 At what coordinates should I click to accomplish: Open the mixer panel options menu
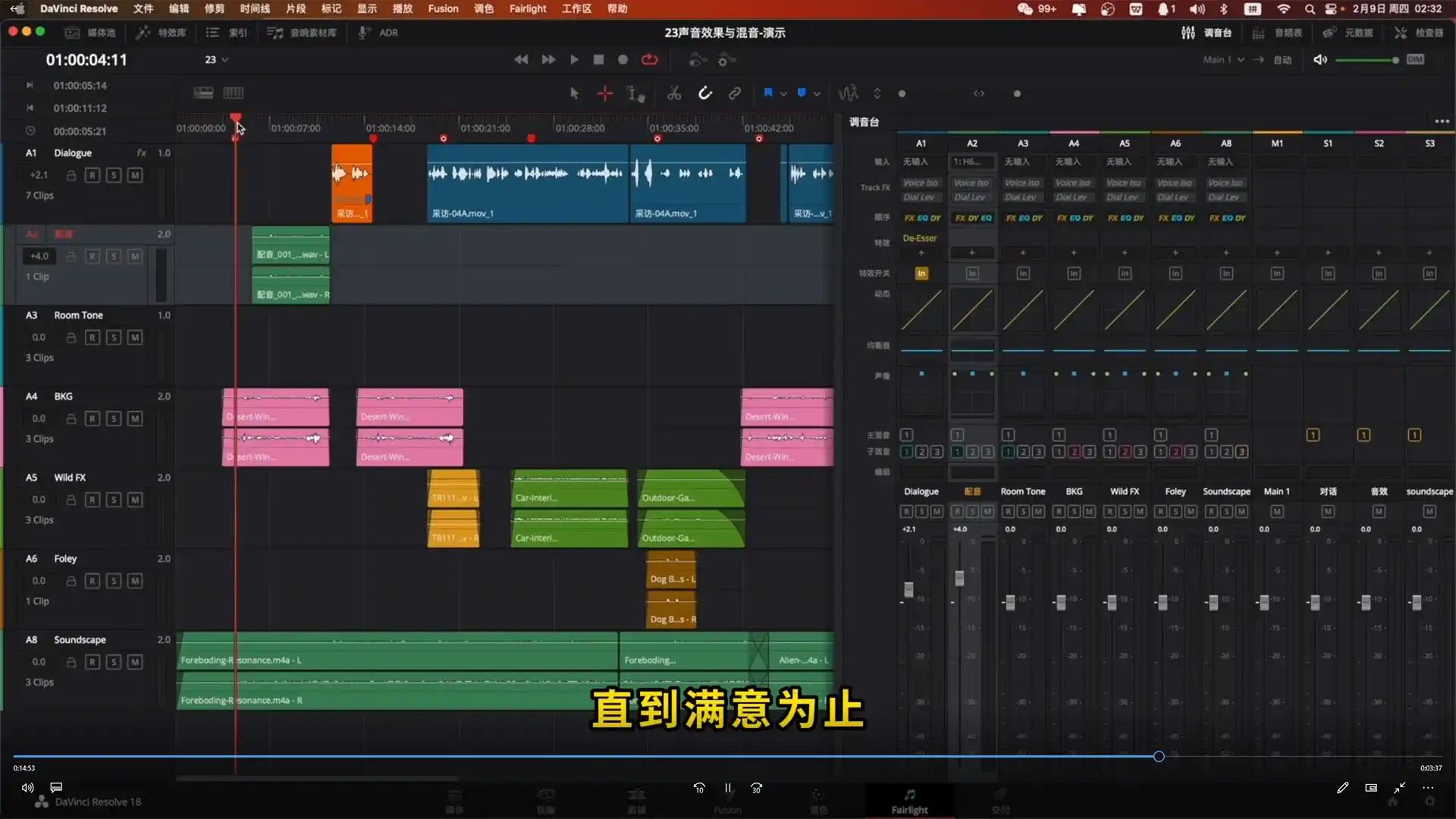point(1442,121)
